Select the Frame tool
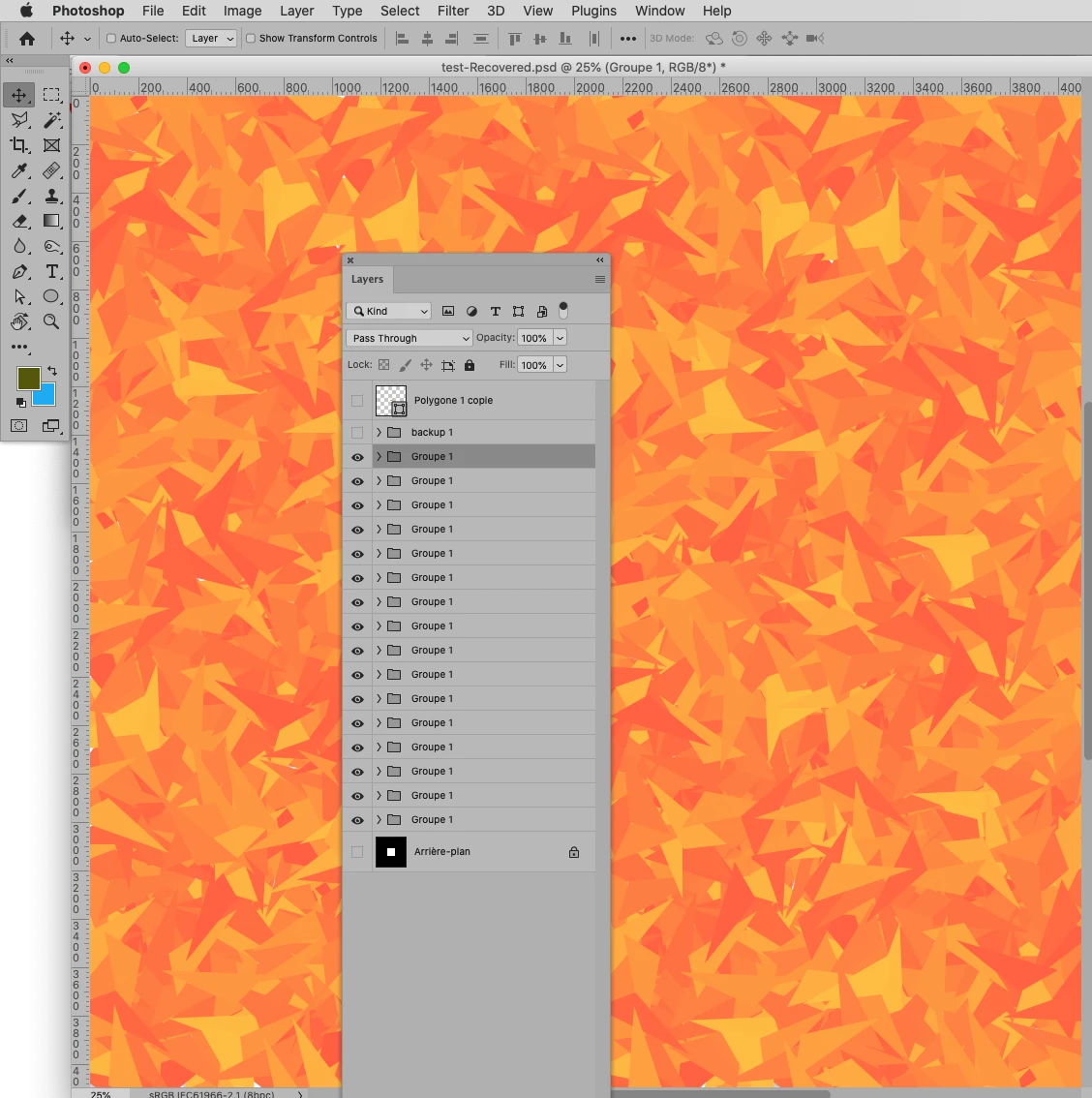The height and width of the screenshot is (1098, 1092). point(52,145)
